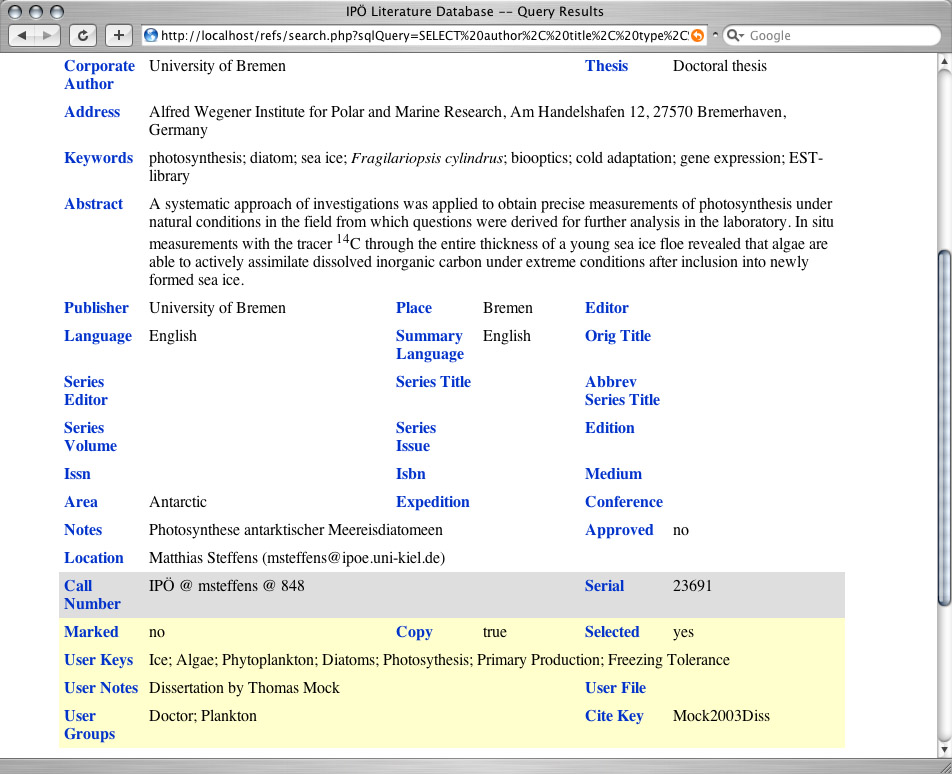
Task: Add bookmark with the plus button
Action: click(x=119, y=35)
